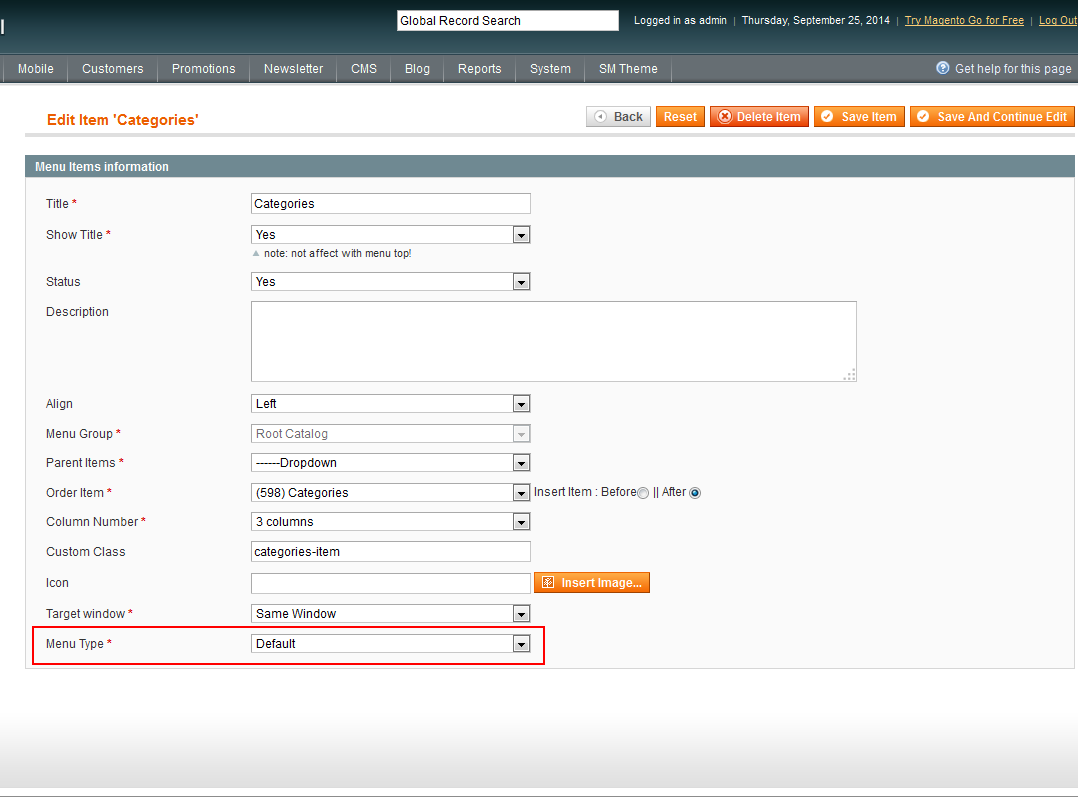The height and width of the screenshot is (797, 1078).
Task: Open the Menu Type dropdown
Action: 390,644
